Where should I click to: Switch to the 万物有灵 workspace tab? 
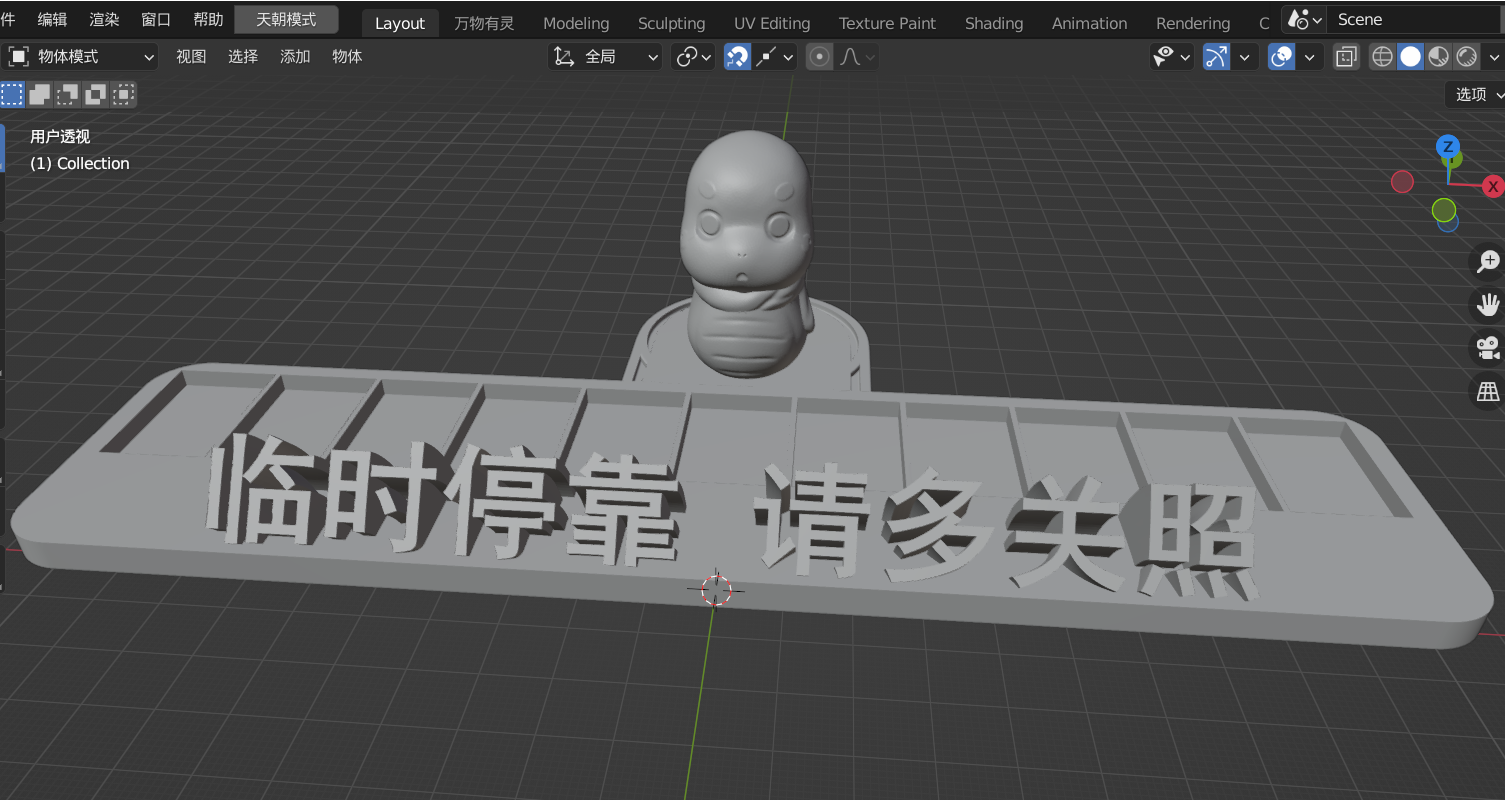tap(484, 23)
